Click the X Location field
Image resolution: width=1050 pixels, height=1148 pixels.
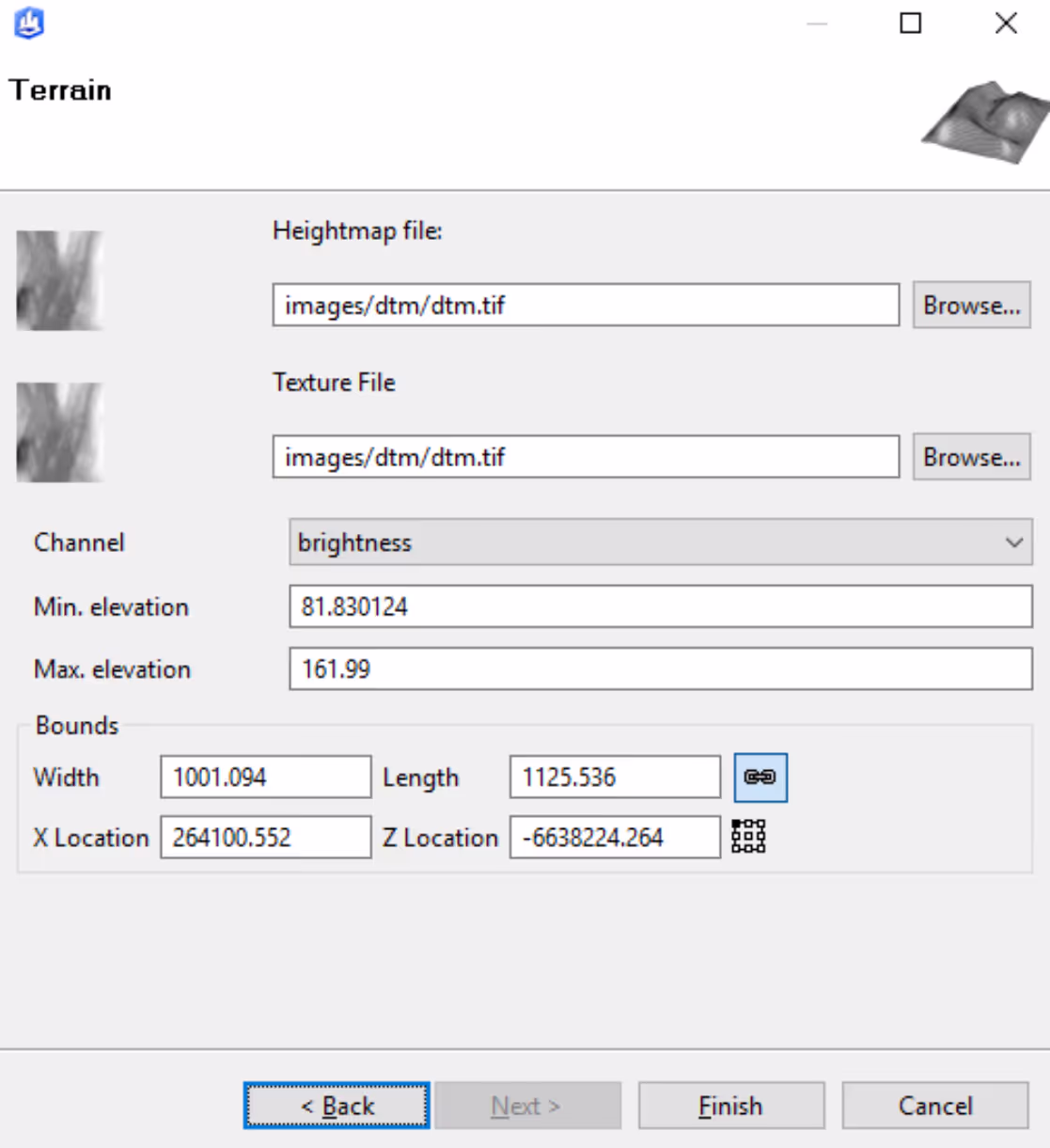[x=266, y=837]
